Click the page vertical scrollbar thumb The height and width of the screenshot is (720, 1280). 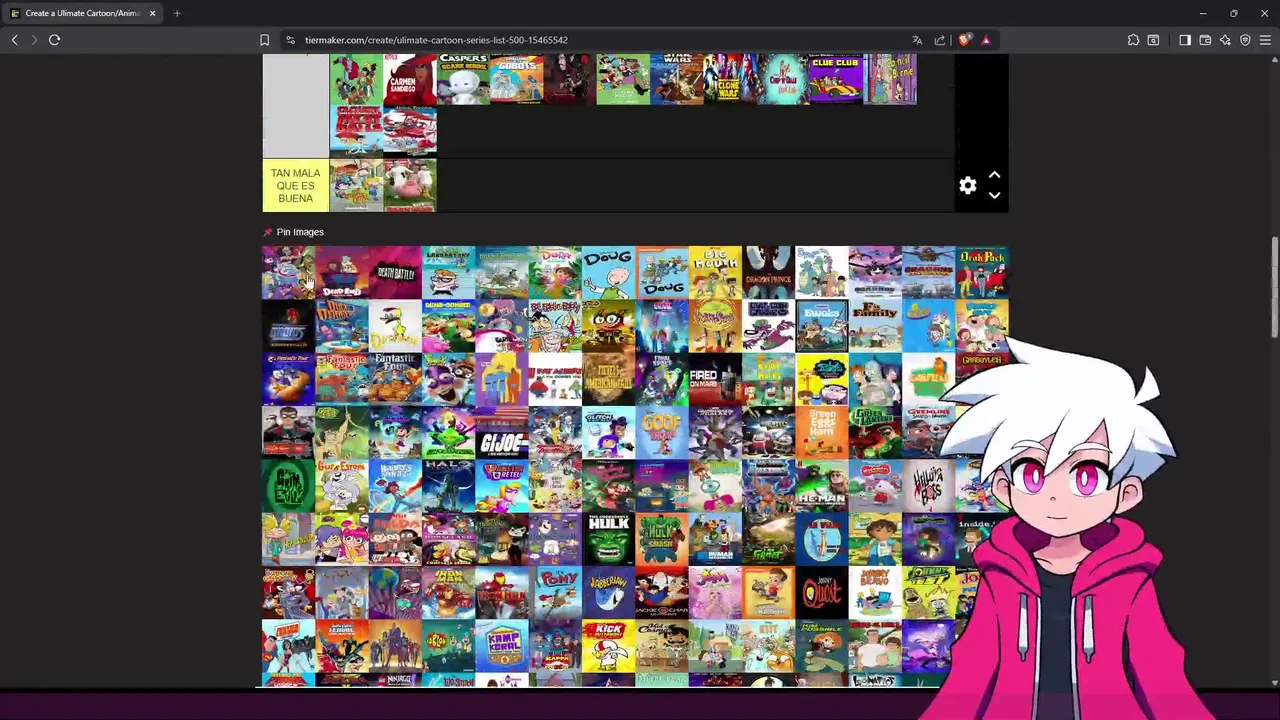pyautogui.click(x=1274, y=288)
